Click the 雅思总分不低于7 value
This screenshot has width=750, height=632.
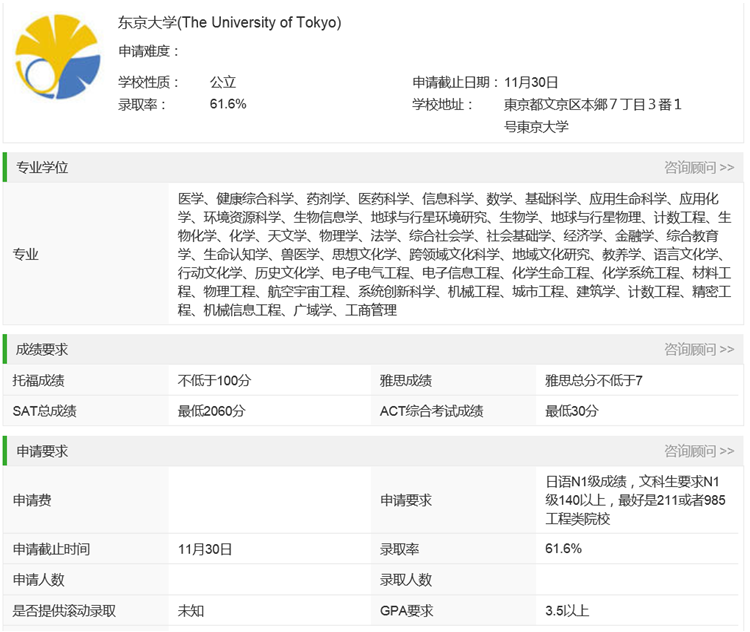tap(594, 380)
